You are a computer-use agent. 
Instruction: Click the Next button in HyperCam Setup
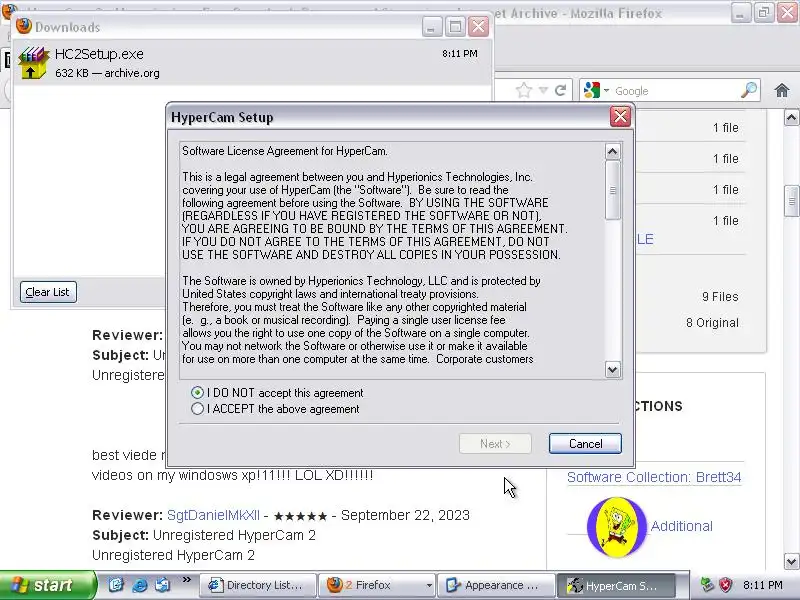click(495, 443)
